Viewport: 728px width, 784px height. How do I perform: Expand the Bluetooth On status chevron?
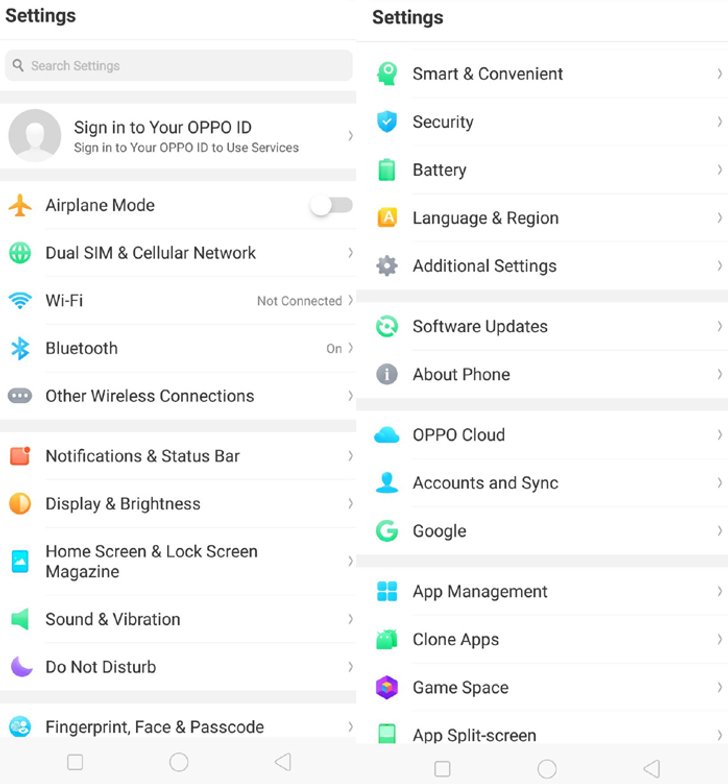click(x=350, y=348)
